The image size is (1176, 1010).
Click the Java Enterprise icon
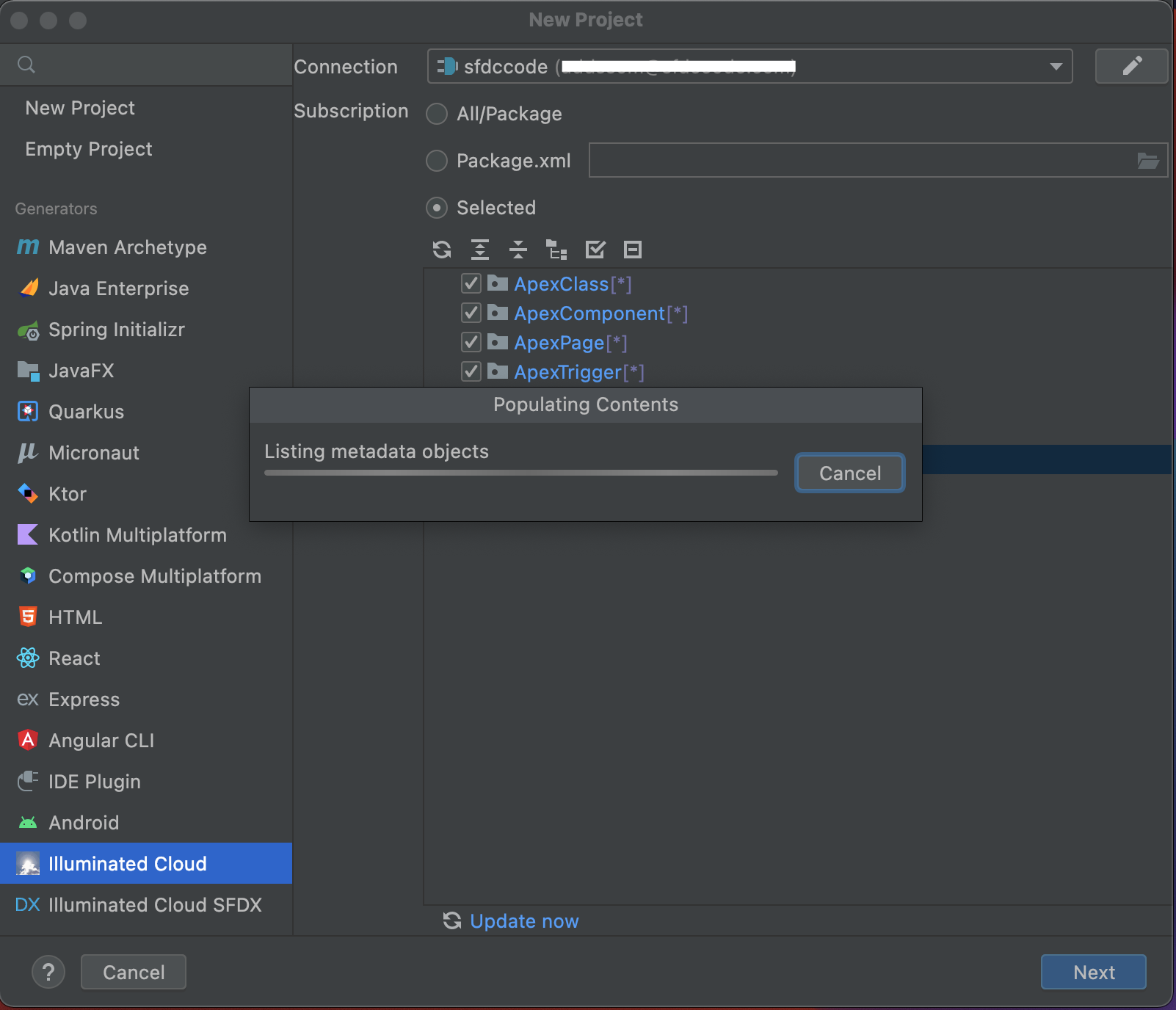pyautogui.click(x=28, y=288)
